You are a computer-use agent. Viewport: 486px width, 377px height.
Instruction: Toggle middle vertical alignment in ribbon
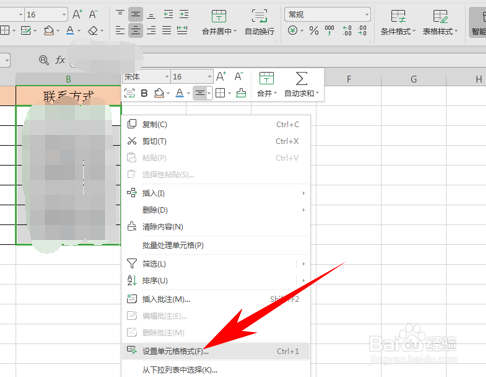[x=135, y=14]
